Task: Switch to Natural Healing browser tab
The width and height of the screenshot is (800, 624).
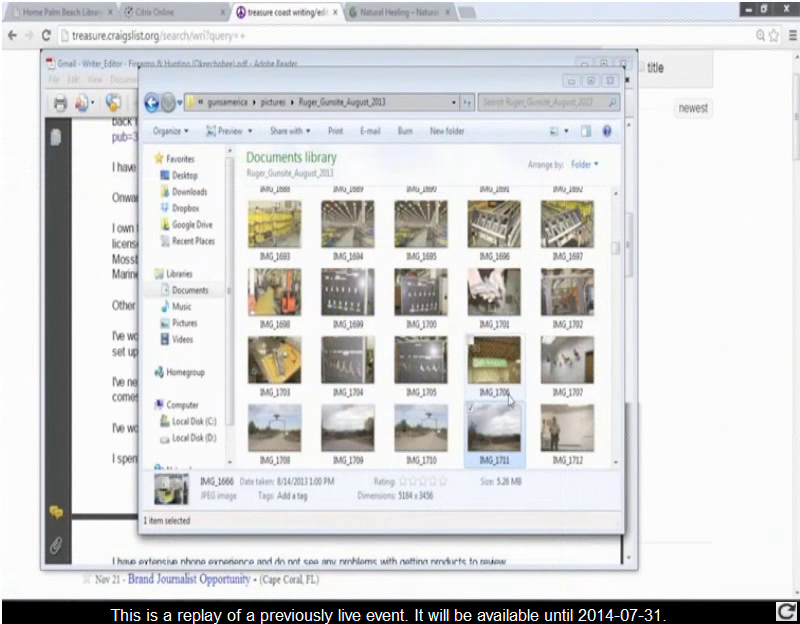Action: (401, 12)
